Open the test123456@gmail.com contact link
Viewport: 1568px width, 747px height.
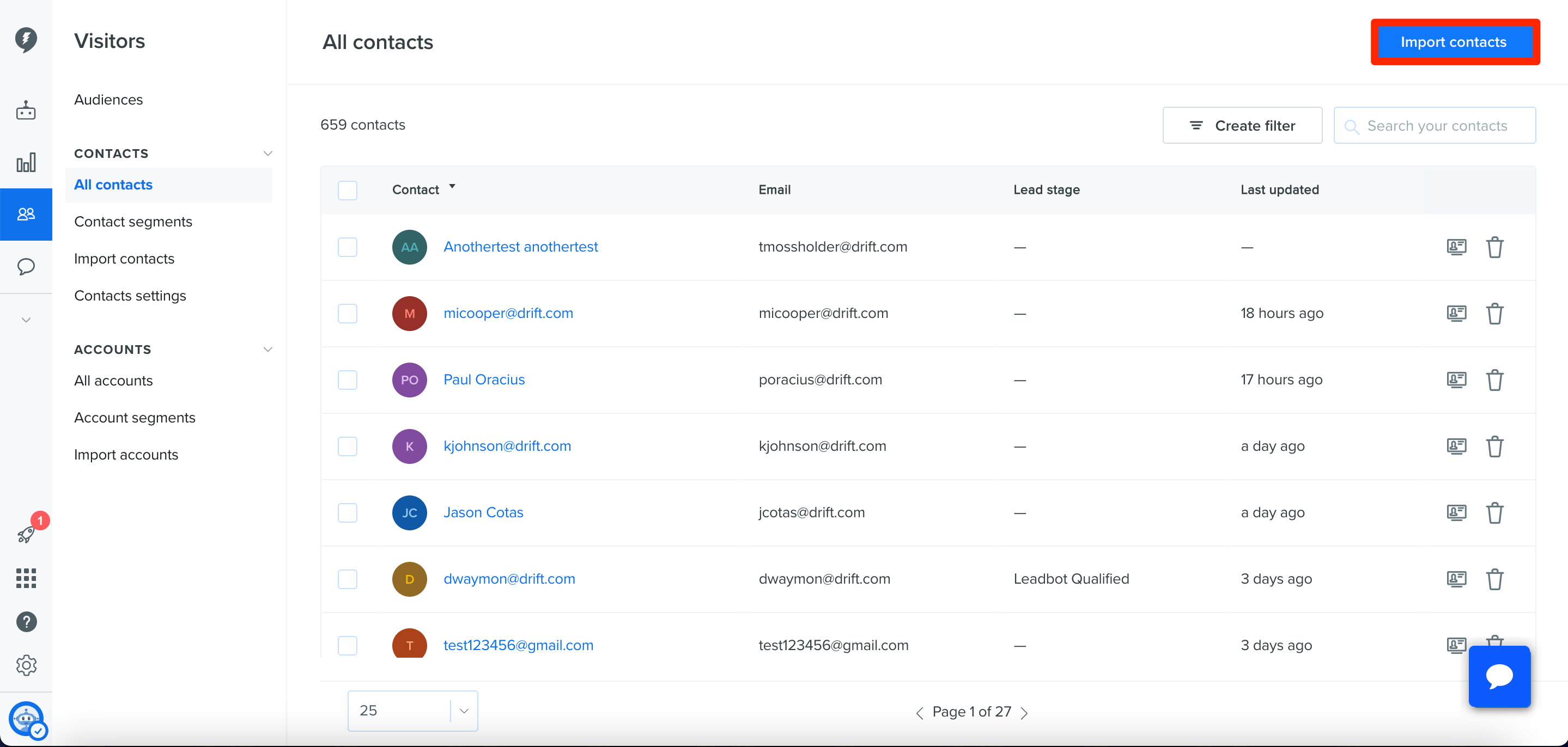pos(518,645)
